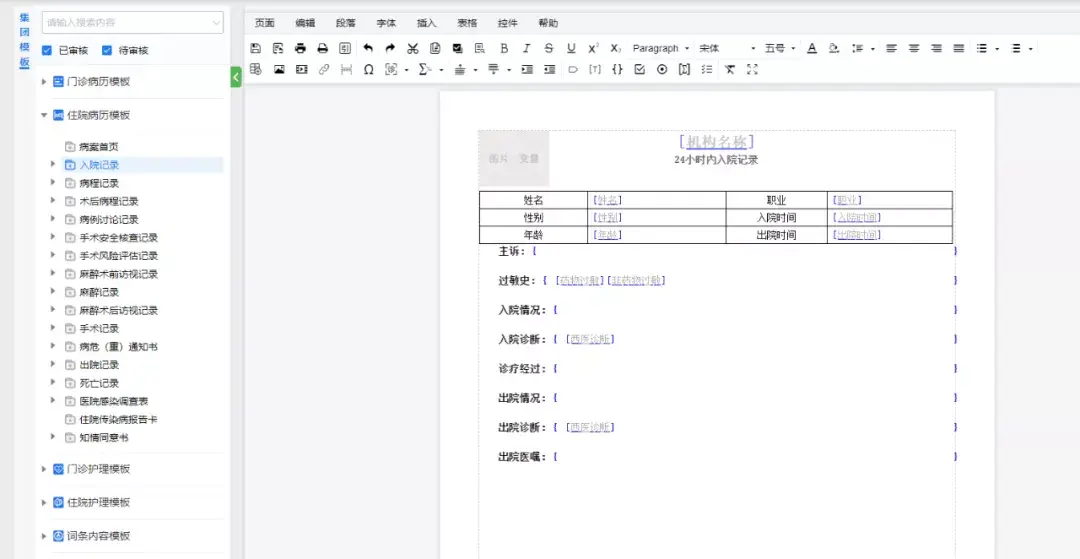The image size is (1080, 559).
Task: Select the 住院传染病报告卡 item
Action: pos(118,419)
